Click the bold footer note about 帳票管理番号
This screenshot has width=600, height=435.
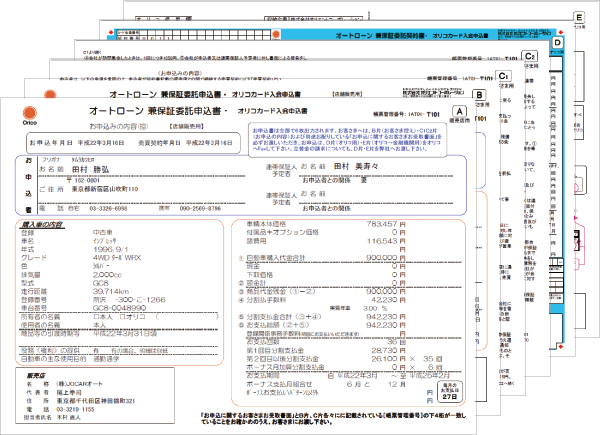(x=333, y=419)
